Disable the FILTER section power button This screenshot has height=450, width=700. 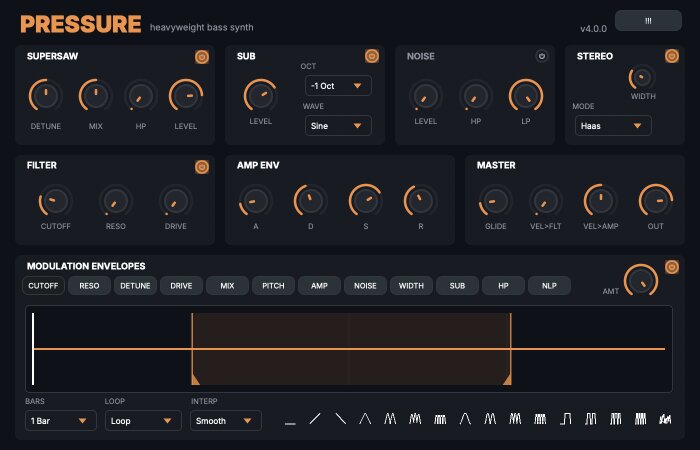[202, 167]
